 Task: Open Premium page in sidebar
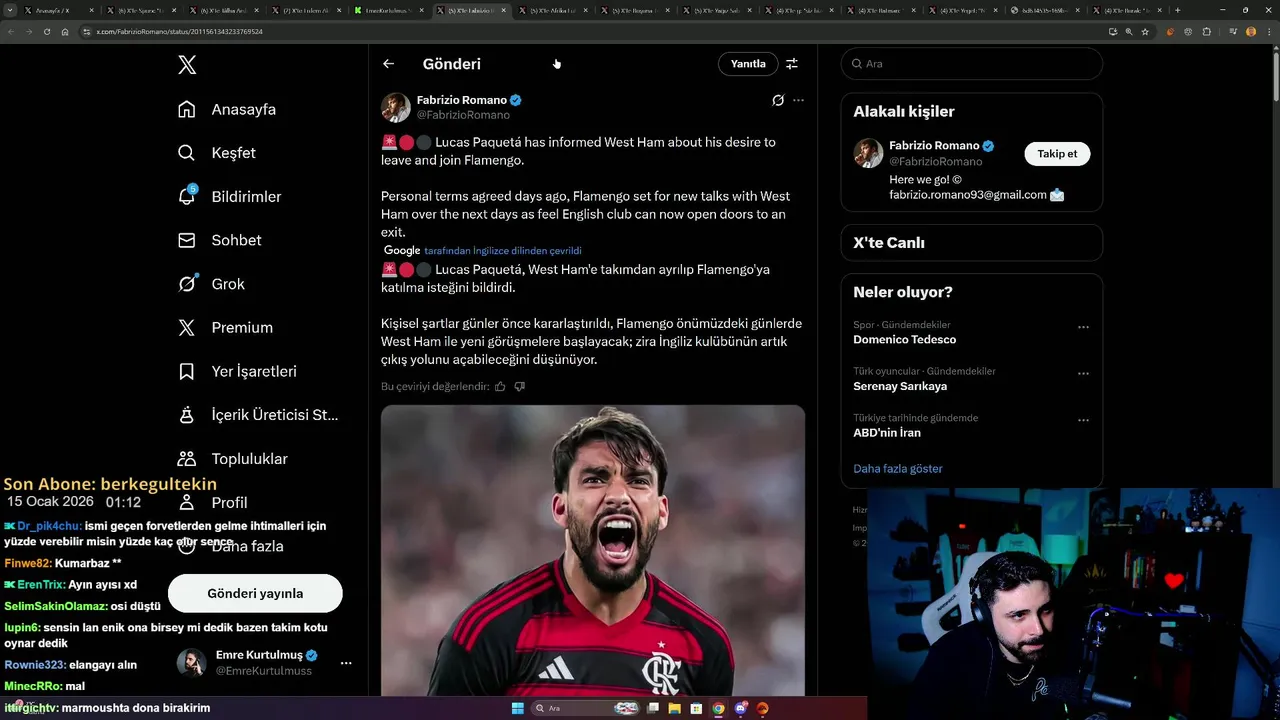coord(225,328)
